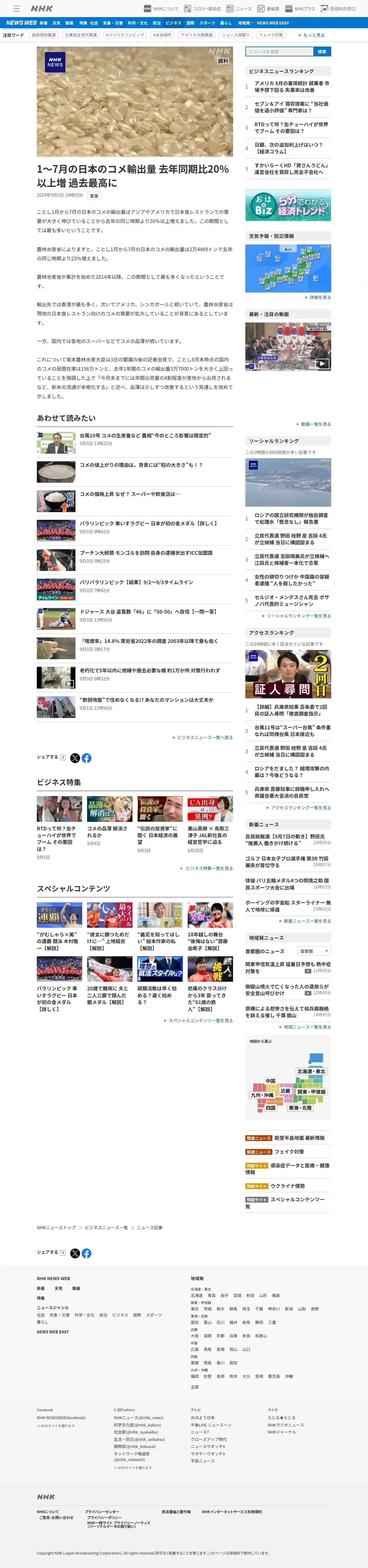Open 証人尋問 access ranking thumbnail

pyautogui.click(x=288, y=674)
